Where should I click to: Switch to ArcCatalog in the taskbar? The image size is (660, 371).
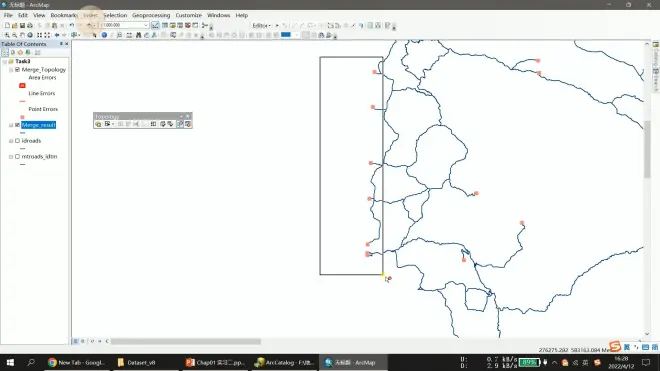coord(285,362)
